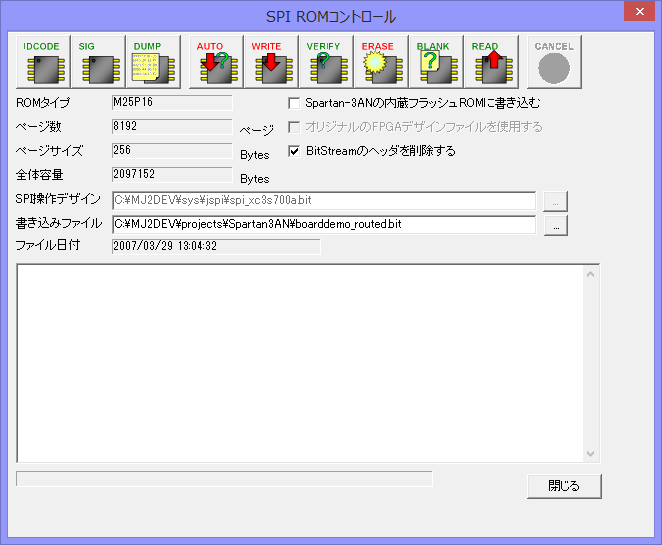Browse for the SPI操作デザイン file
Screen dimensions: 662x545
pos(556,201)
